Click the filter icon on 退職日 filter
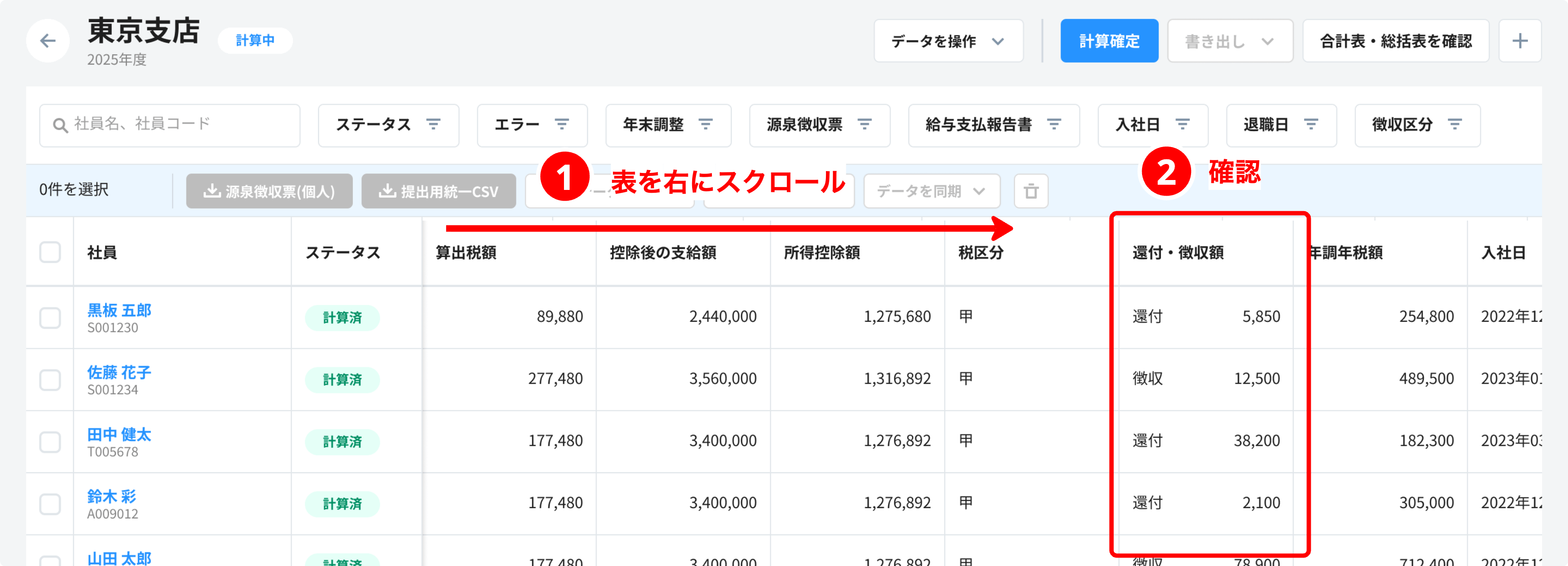 [1311, 124]
